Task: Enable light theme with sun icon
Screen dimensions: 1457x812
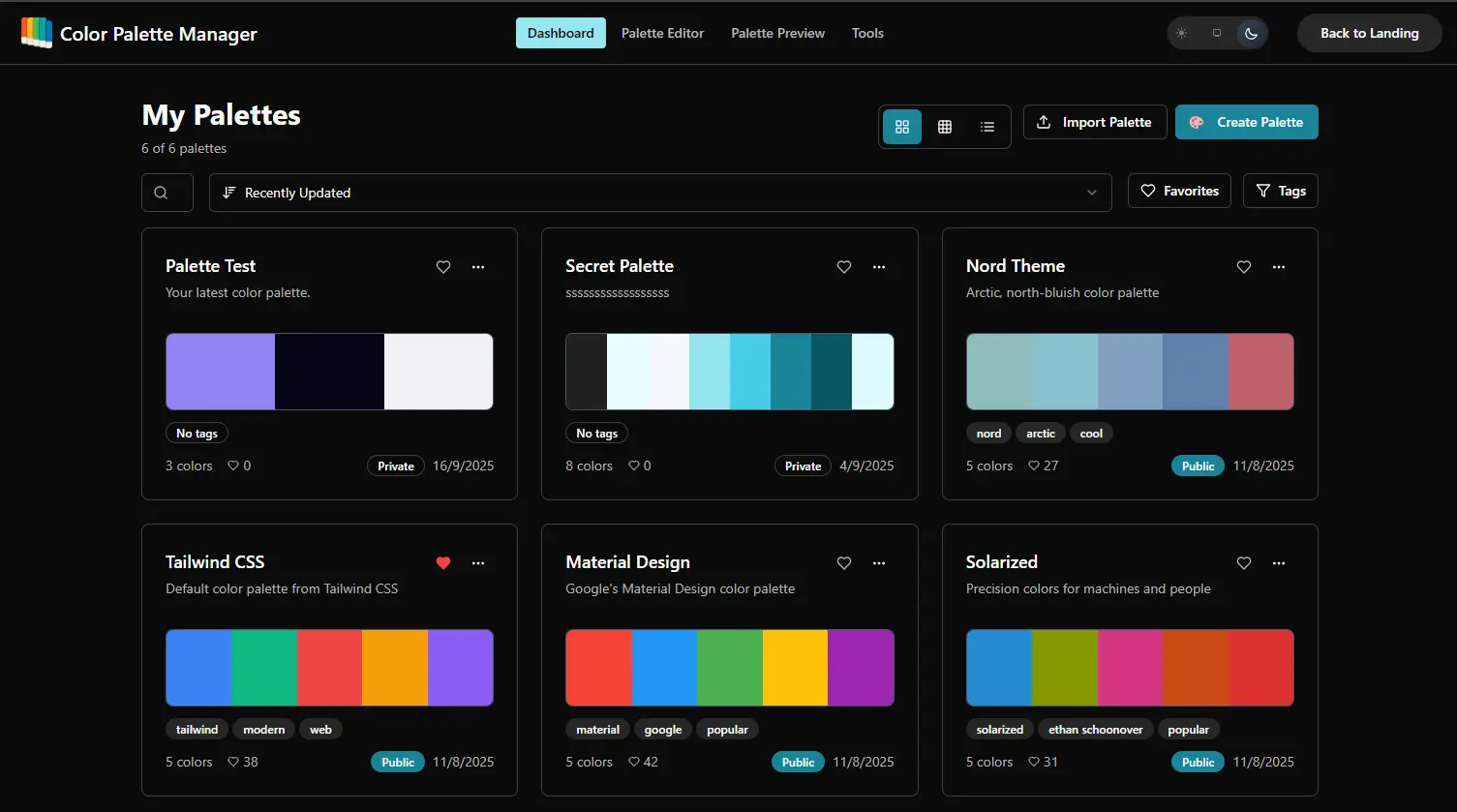Action: [1181, 33]
